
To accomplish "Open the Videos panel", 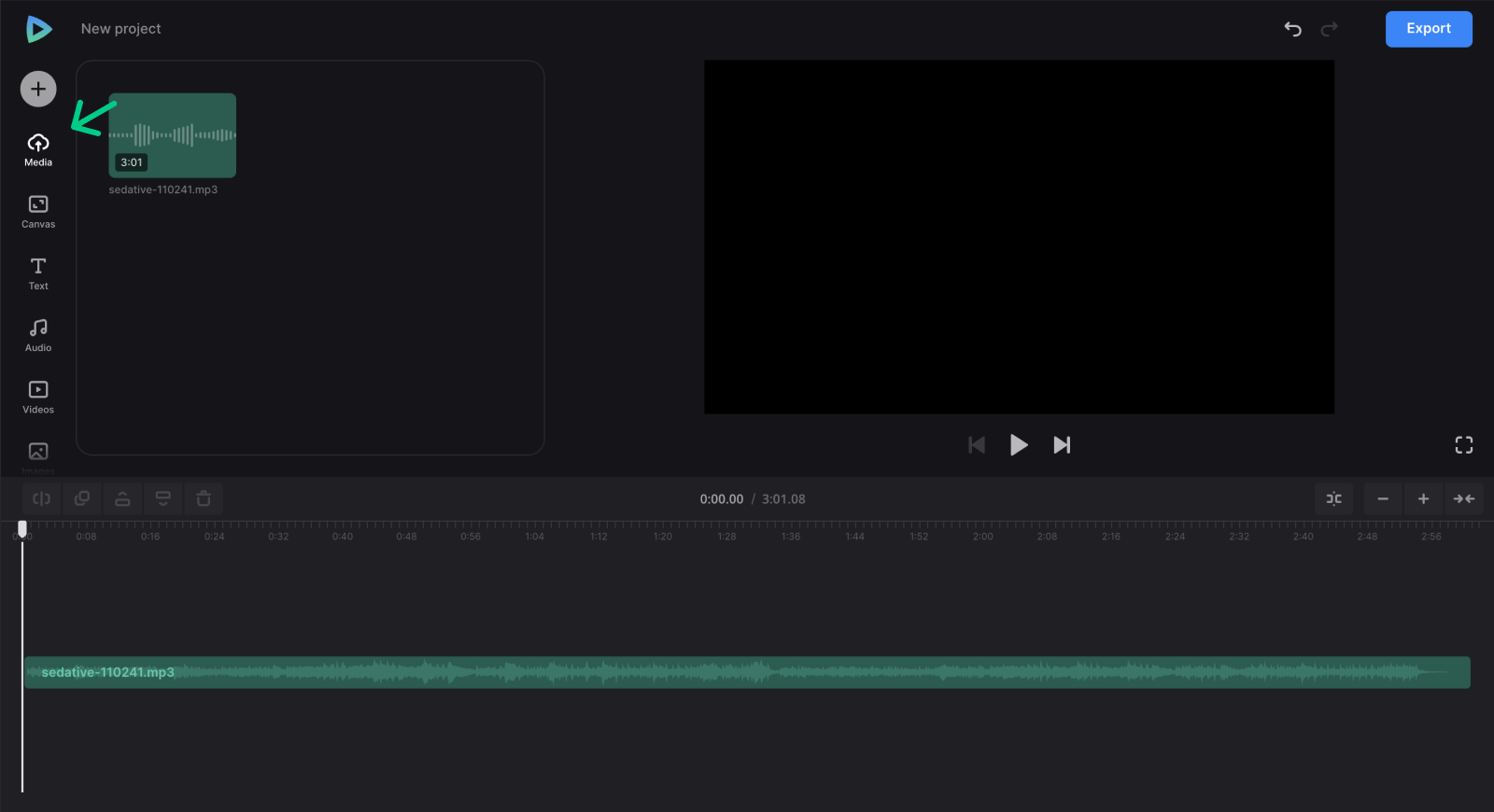I will 38,397.
